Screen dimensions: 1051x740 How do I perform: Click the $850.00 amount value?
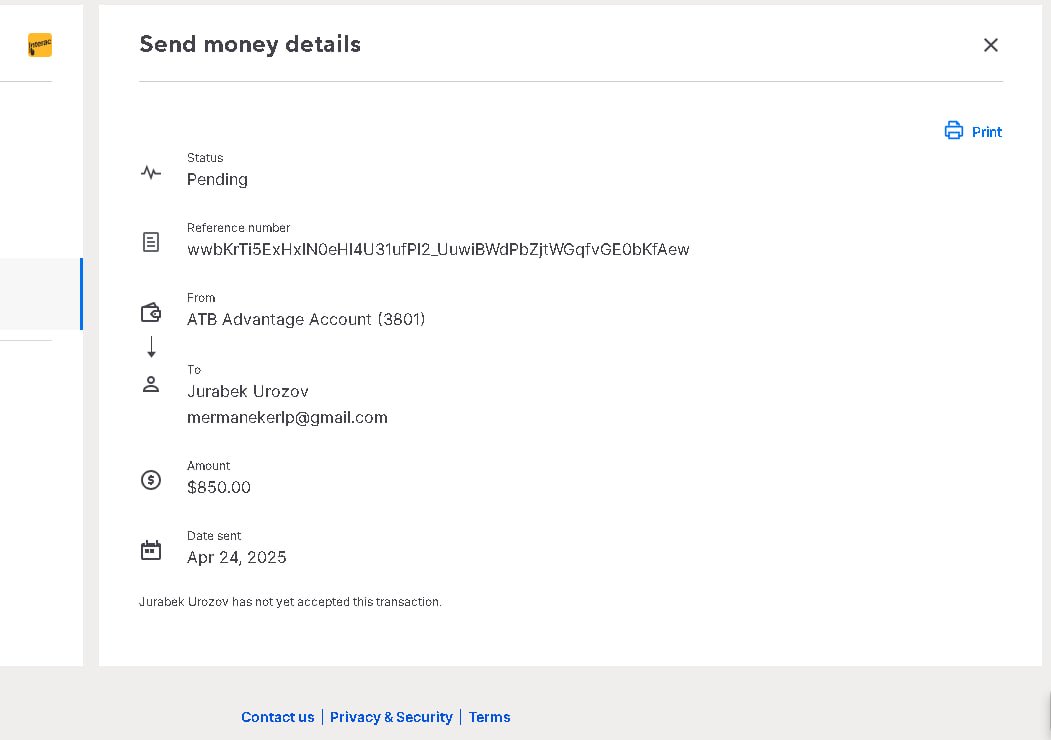(x=219, y=487)
